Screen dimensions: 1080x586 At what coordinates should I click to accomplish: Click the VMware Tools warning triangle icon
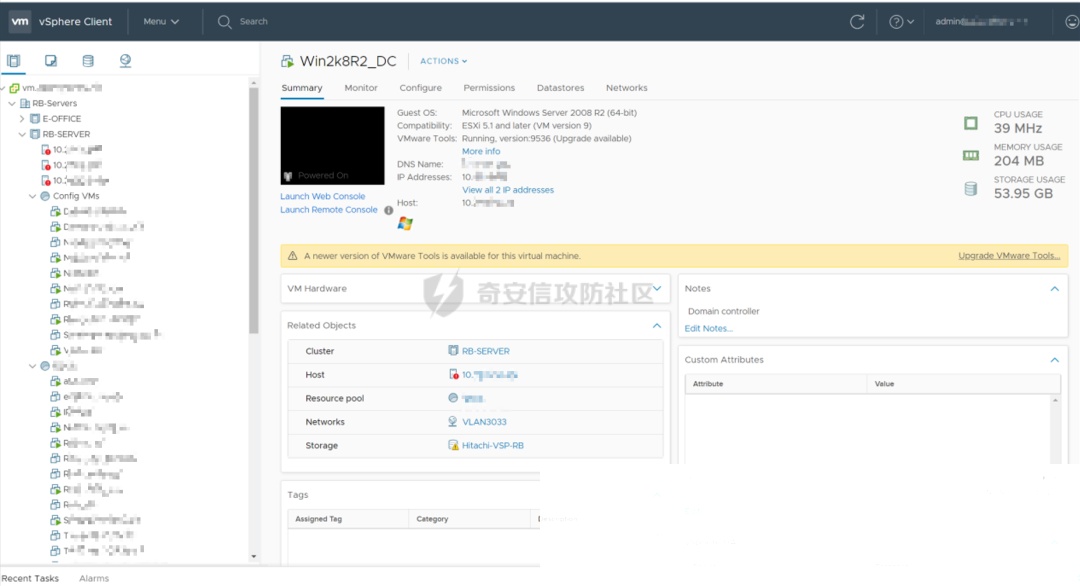coord(292,255)
